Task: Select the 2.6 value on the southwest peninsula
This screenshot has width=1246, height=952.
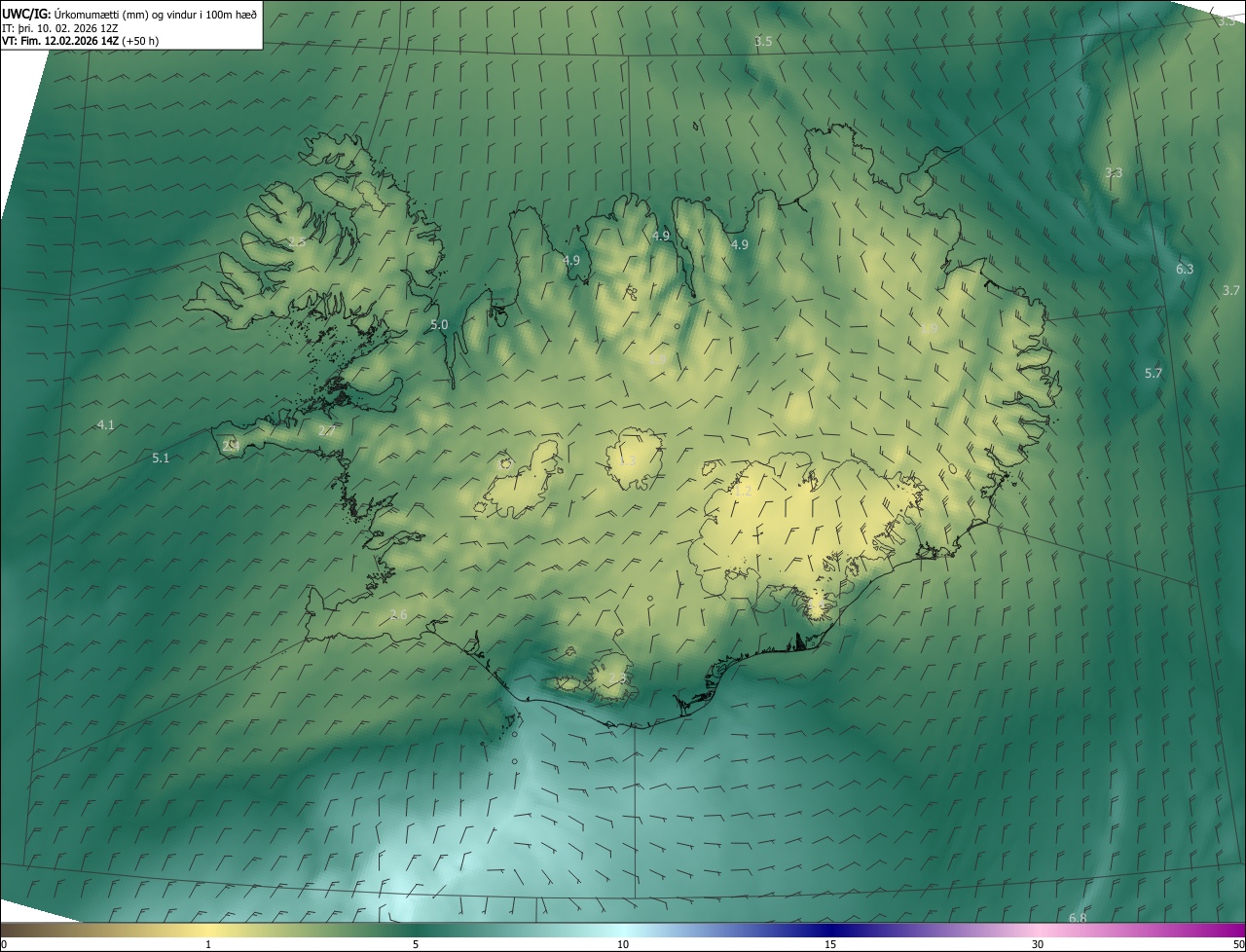Action: pos(397,614)
